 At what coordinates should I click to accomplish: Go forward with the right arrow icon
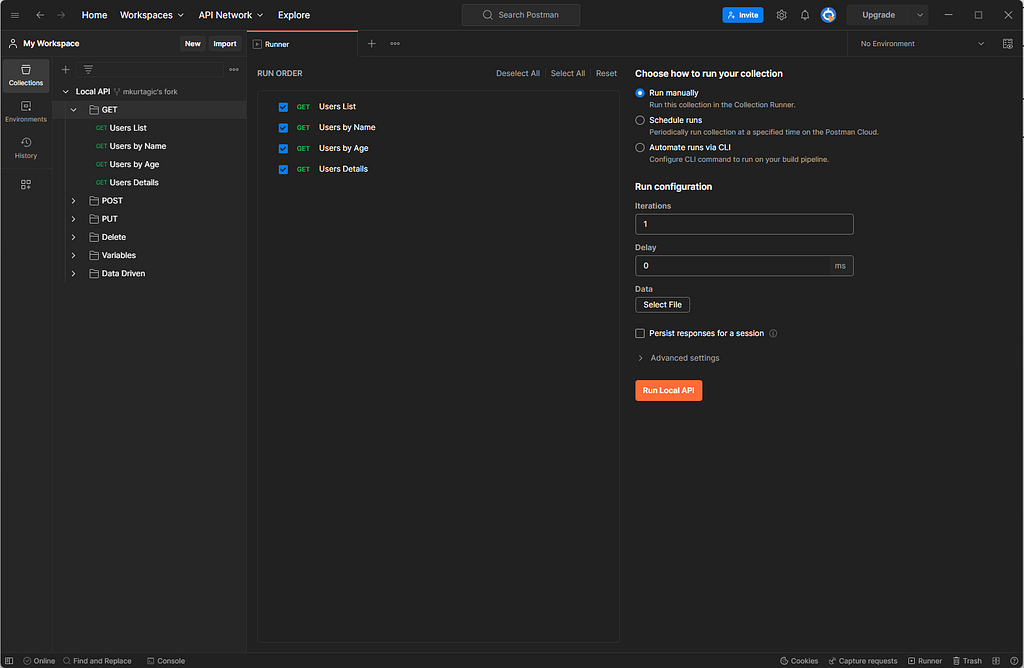coord(61,15)
